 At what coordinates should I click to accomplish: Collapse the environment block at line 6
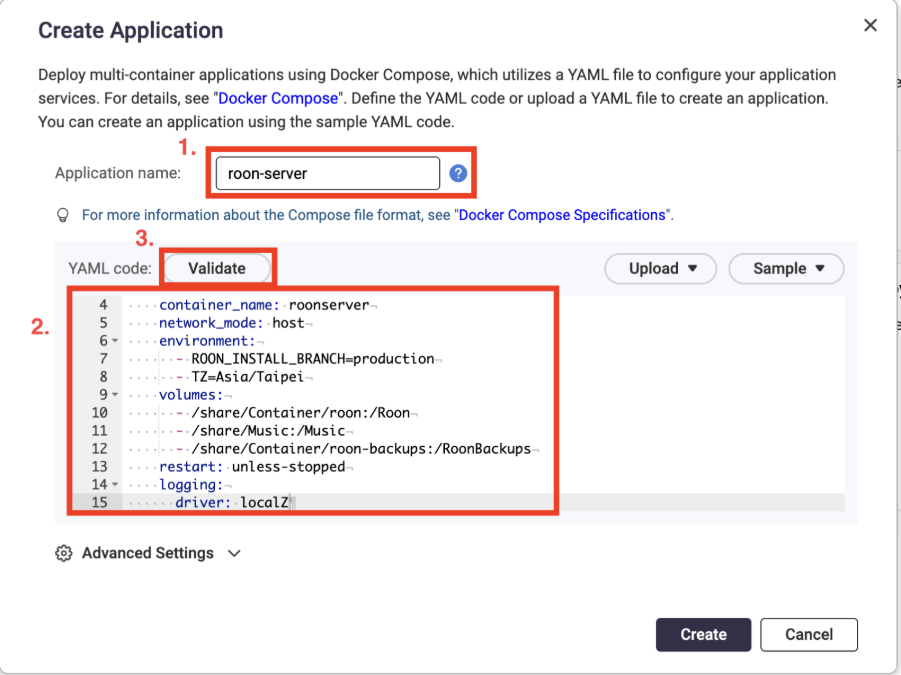[115, 341]
